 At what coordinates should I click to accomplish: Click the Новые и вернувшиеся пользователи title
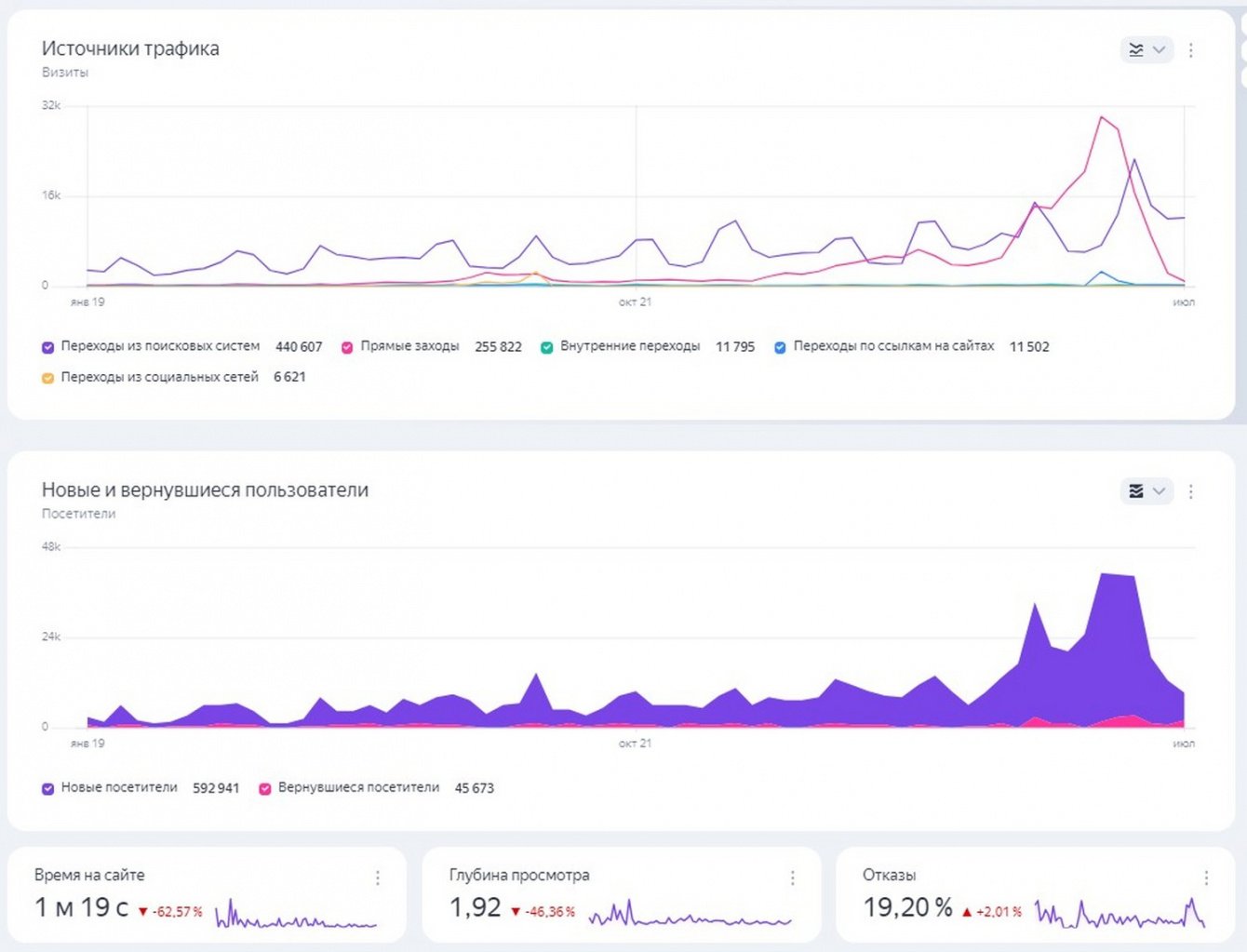(205, 490)
